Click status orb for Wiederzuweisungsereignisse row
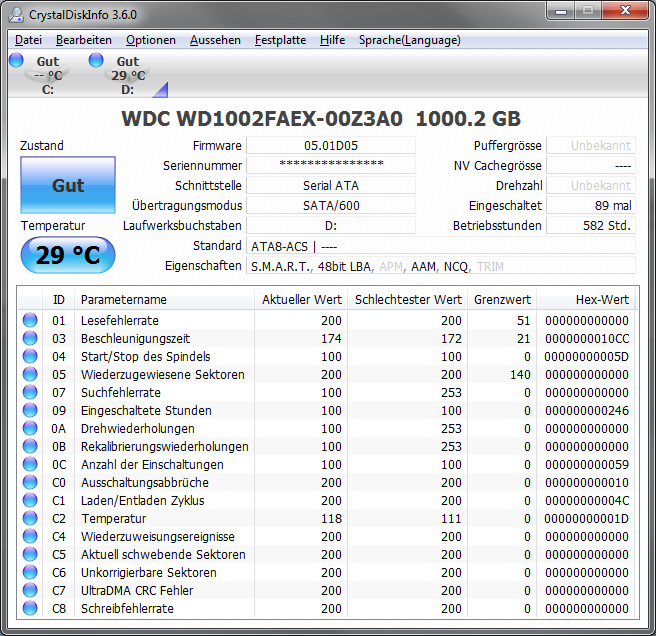The width and height of the screenshot is (656, 636). coord(30,536)
